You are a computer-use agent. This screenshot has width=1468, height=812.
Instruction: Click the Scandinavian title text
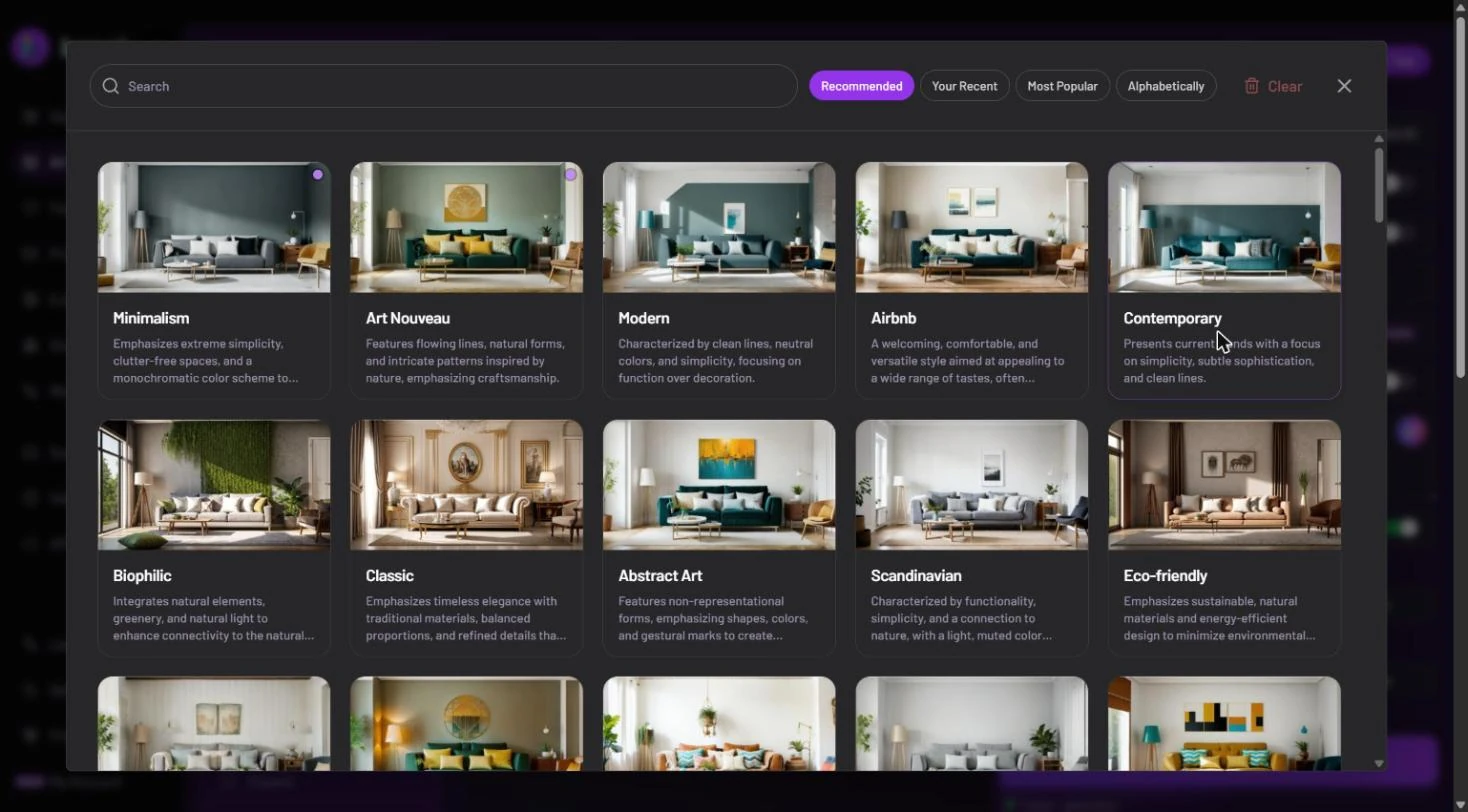pyautogui.click(x=916, y=576)
